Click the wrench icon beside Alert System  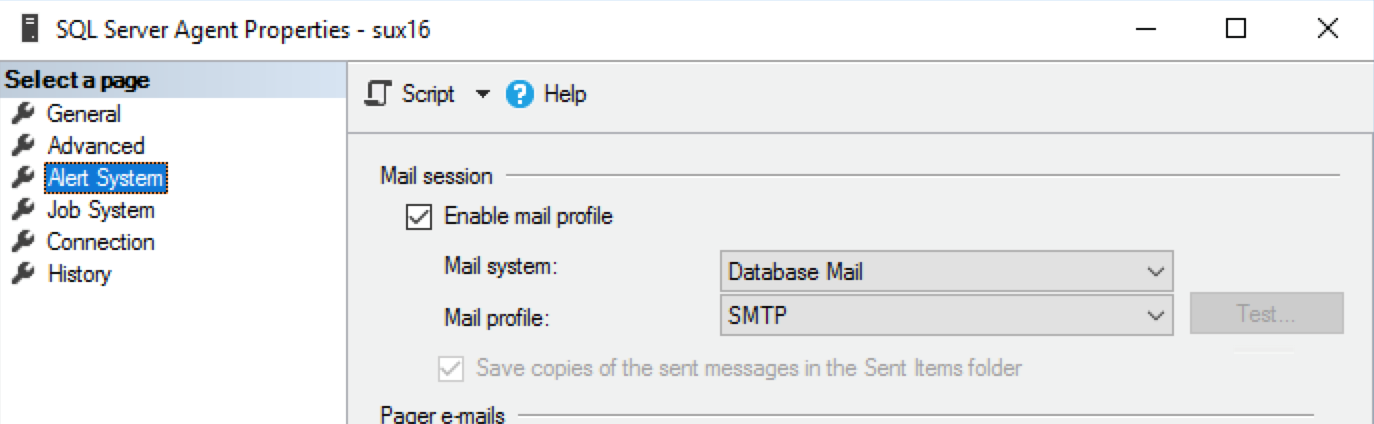tap(22, 178)
